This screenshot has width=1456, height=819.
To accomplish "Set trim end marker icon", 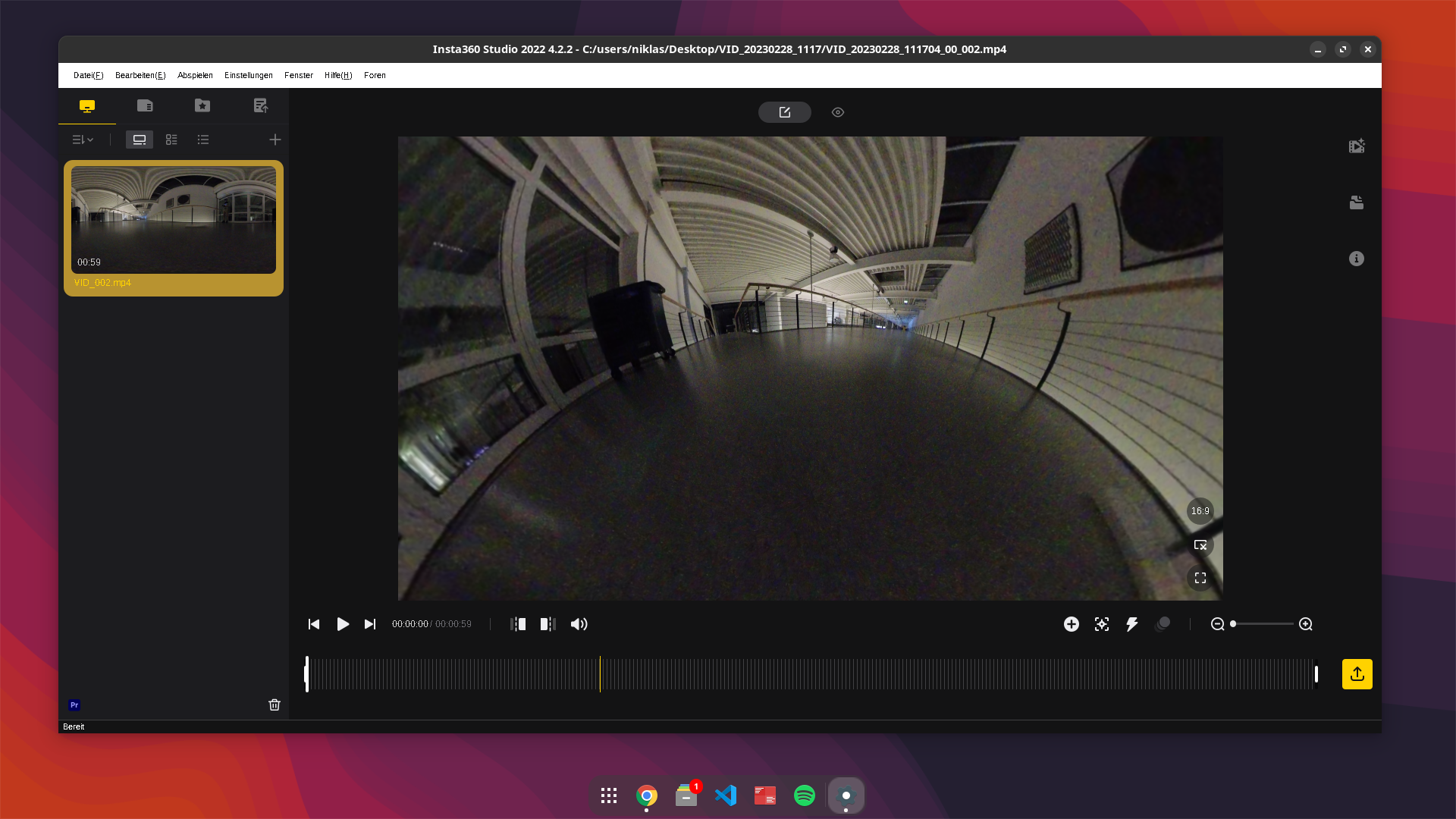I will (548, 624).
